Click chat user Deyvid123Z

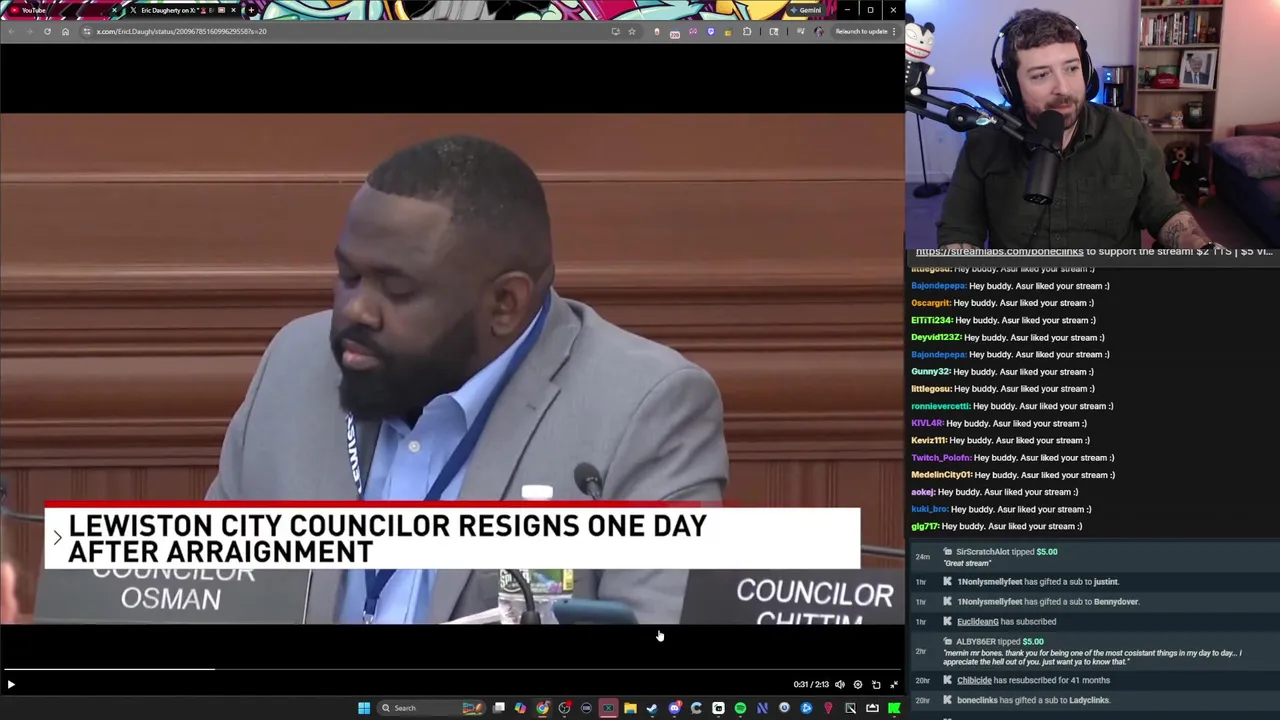935,337
